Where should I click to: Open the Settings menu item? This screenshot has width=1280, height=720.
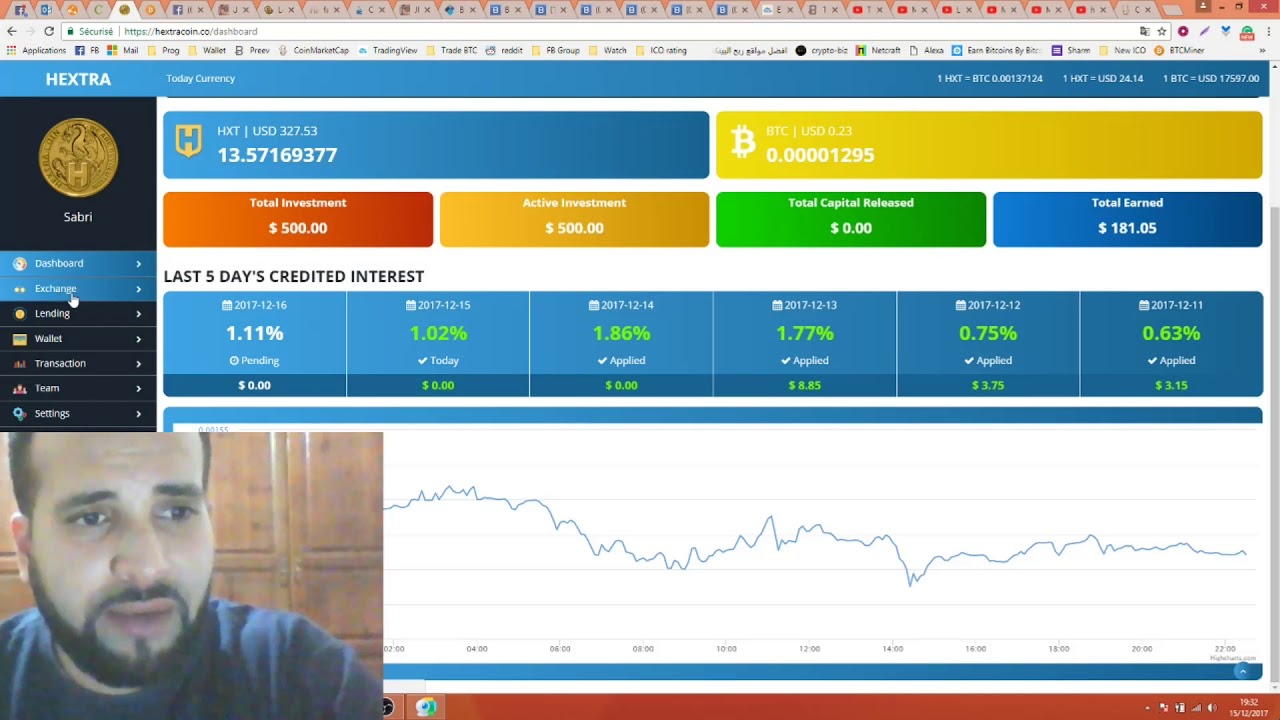pyautogui.click(x=78, y=413)
